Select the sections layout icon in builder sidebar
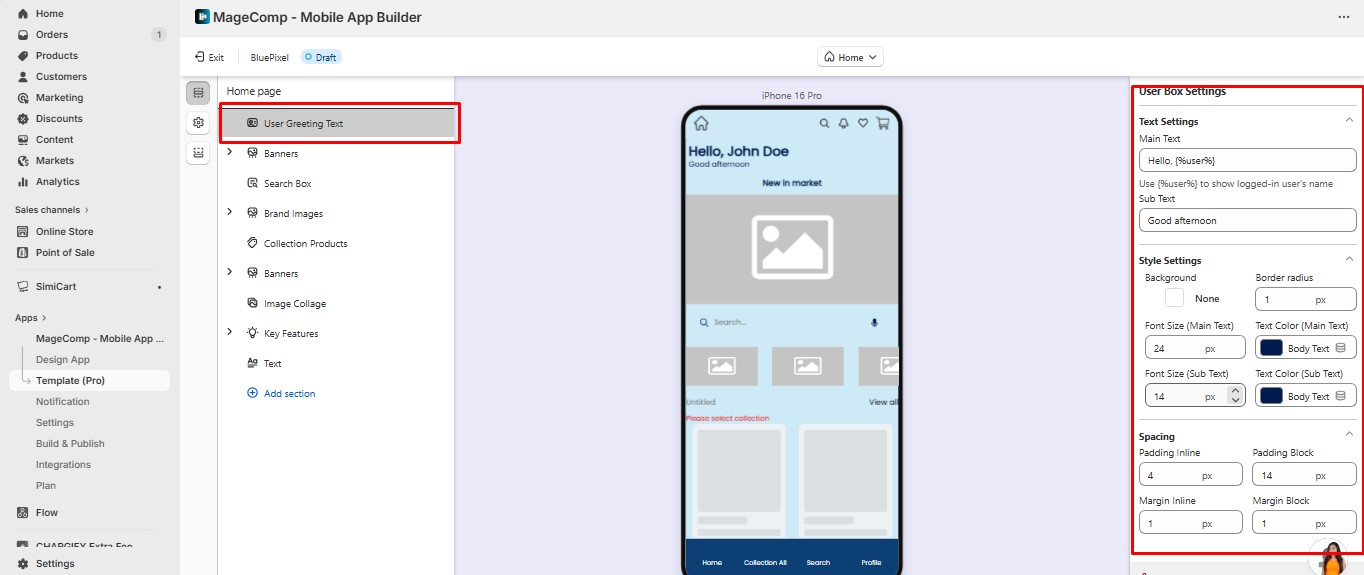 click(x=198, y=93)
